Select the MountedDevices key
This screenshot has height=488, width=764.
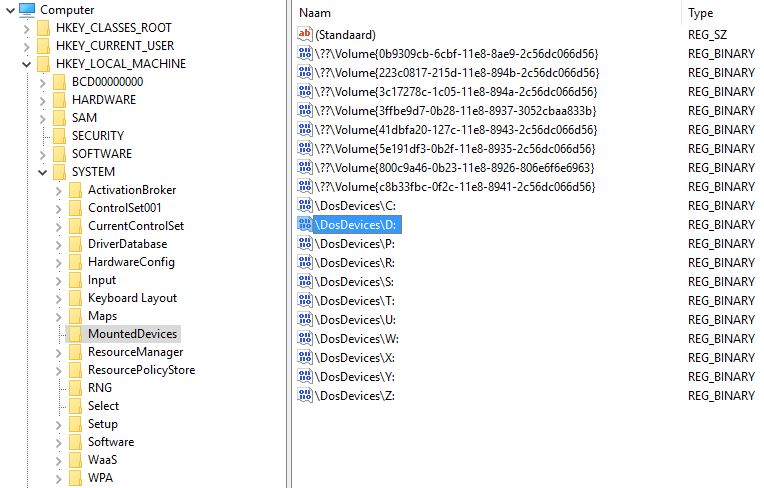[132, 334]
